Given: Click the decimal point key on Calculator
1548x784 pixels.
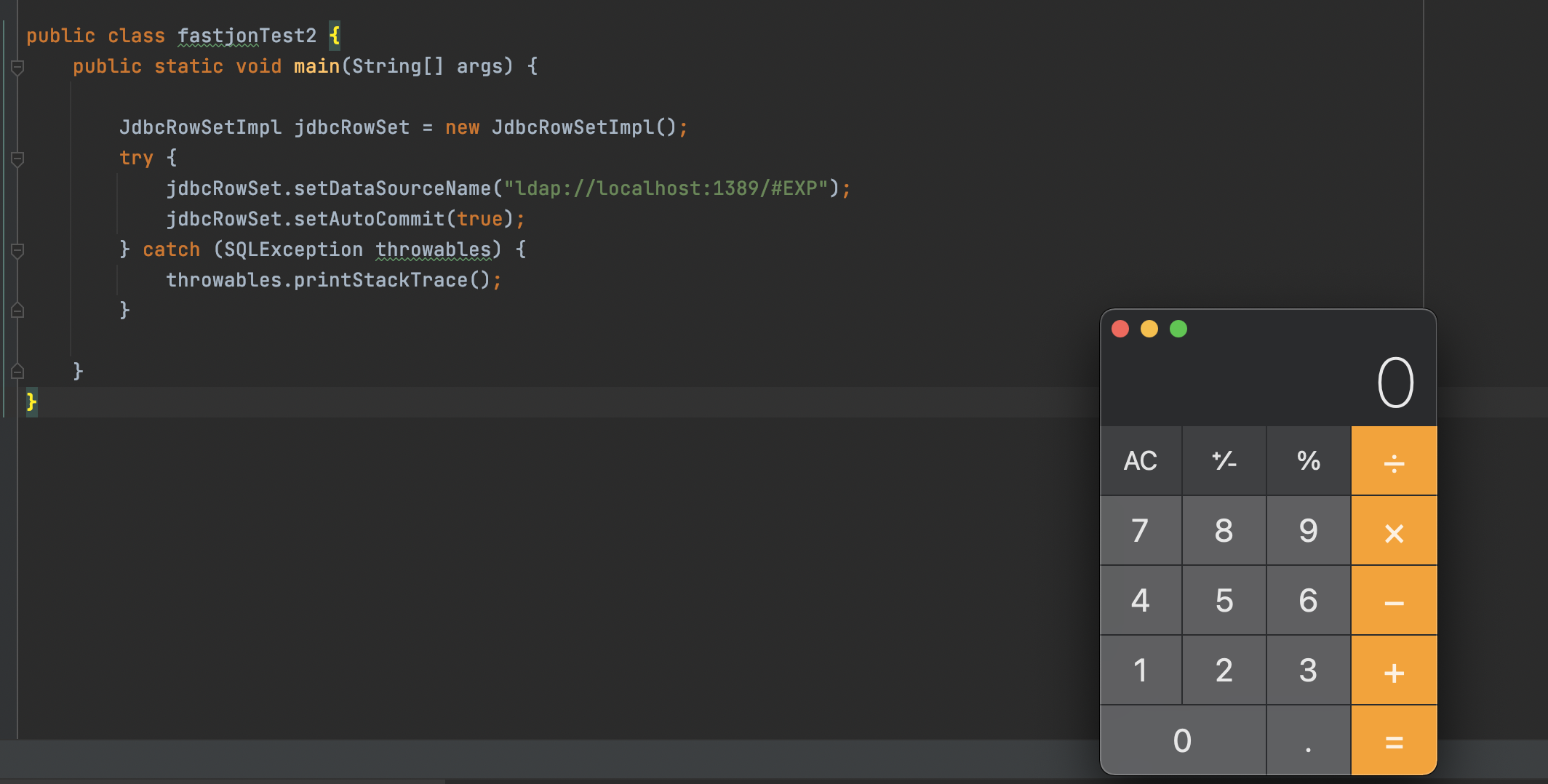Looking at the screenshot, I should click(1309, 740).
